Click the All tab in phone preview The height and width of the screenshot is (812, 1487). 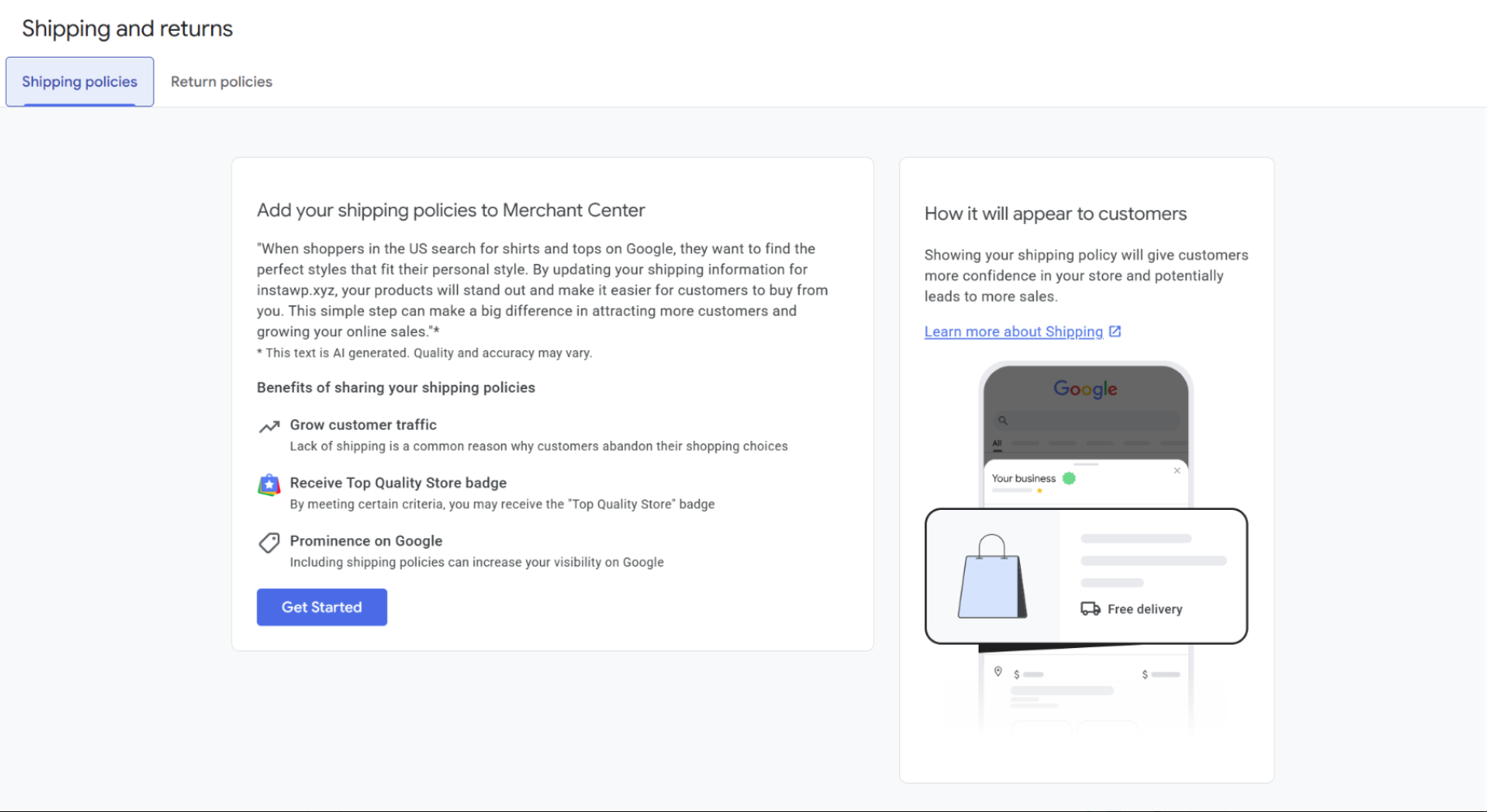click(x=996, y=443)
